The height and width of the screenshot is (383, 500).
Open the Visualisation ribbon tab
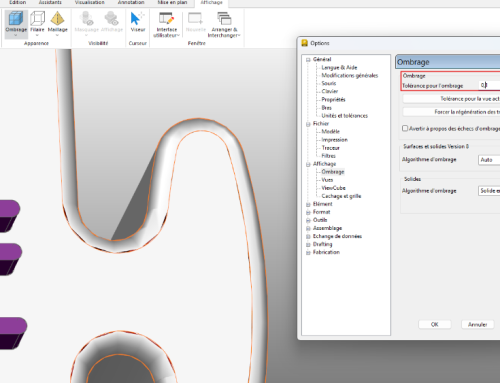click(x=89, y=2)
